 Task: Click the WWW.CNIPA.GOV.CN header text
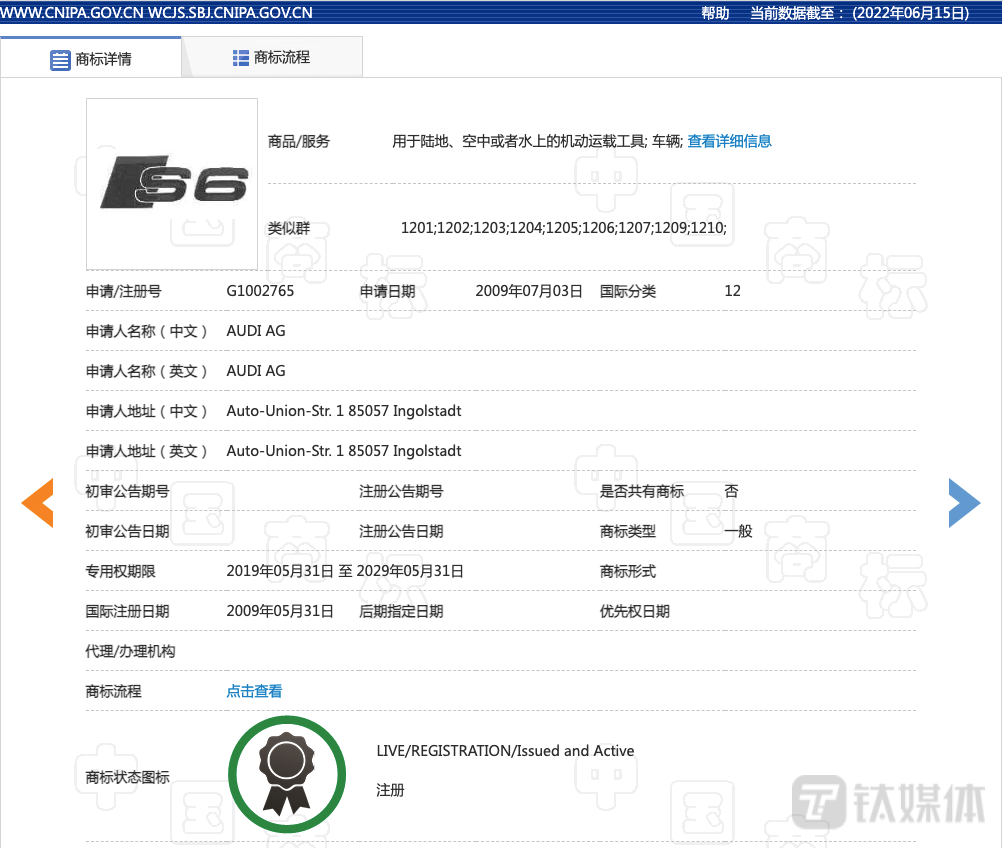coord(74,13)
